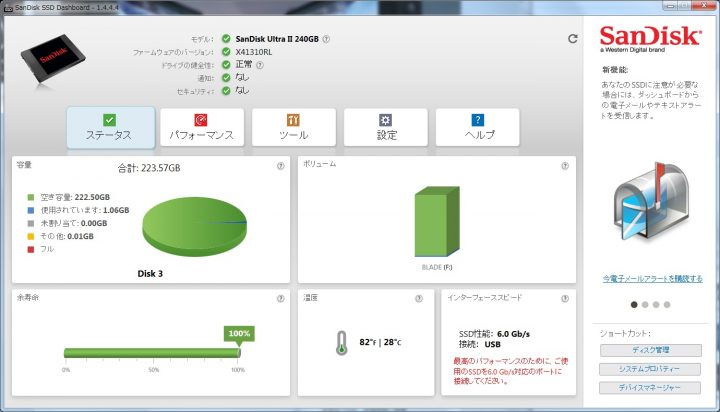Click the BLADE (F:) volume label

[x=437, y=267]
